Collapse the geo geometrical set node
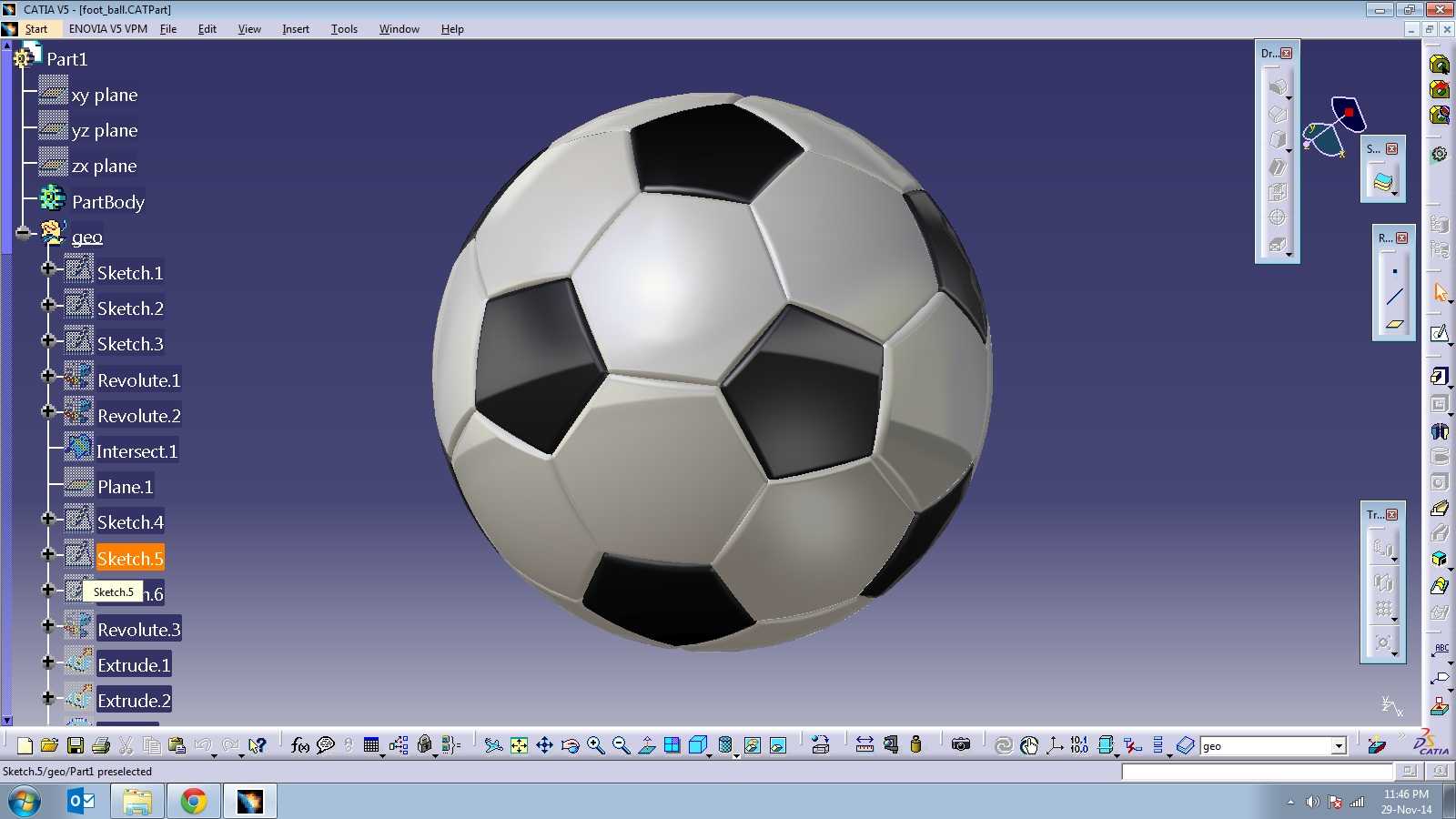 [23, 233]
